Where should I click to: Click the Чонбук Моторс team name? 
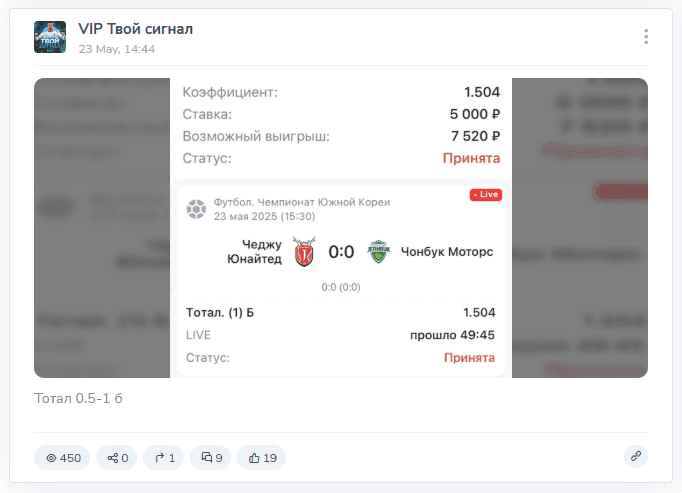tap(447, 252)
